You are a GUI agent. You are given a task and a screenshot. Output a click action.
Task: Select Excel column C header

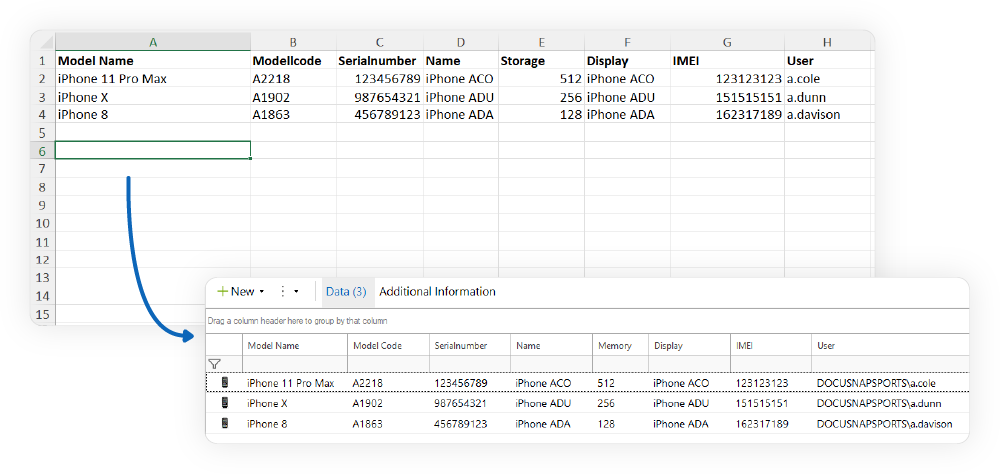tap(379, 42)
